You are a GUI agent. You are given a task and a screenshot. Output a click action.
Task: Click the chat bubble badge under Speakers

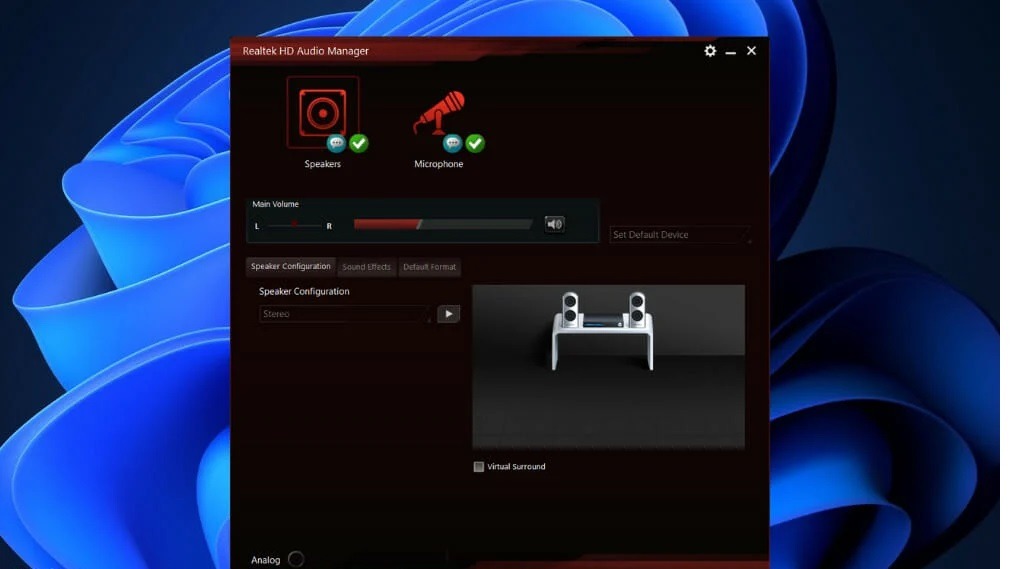[x=336, y=143]
